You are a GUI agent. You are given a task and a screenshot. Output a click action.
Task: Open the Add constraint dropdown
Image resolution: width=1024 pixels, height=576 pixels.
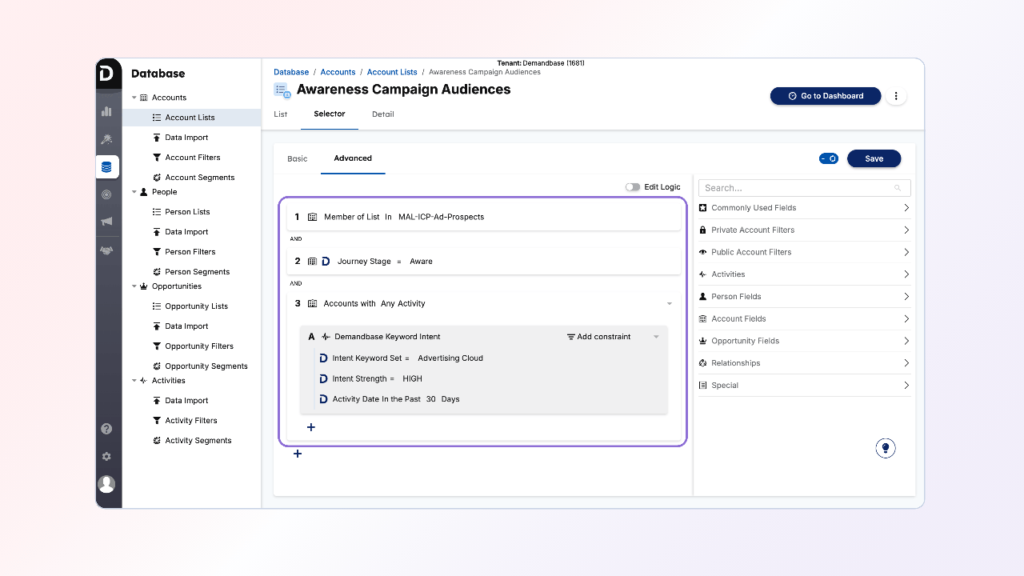pyautogui.click(x=599, y=337)
